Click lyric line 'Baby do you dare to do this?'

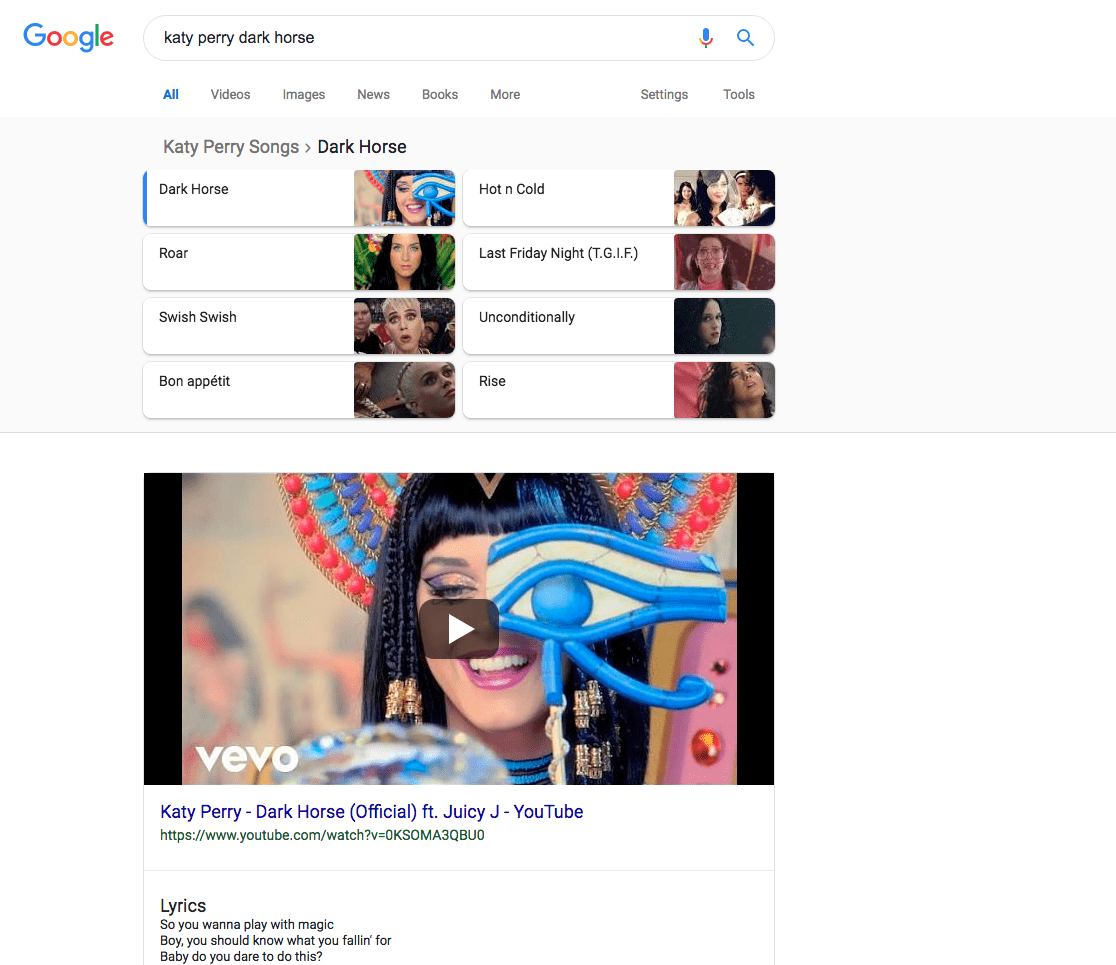pyautogui.click(x=241, y=956)
